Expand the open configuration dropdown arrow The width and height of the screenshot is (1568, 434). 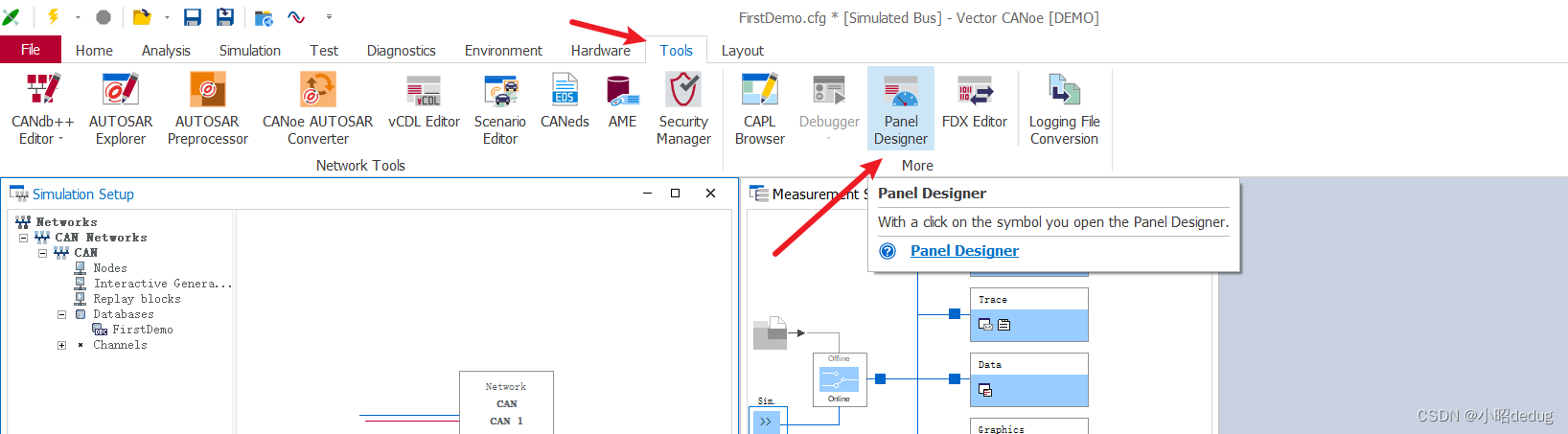[x=167, y=17]
